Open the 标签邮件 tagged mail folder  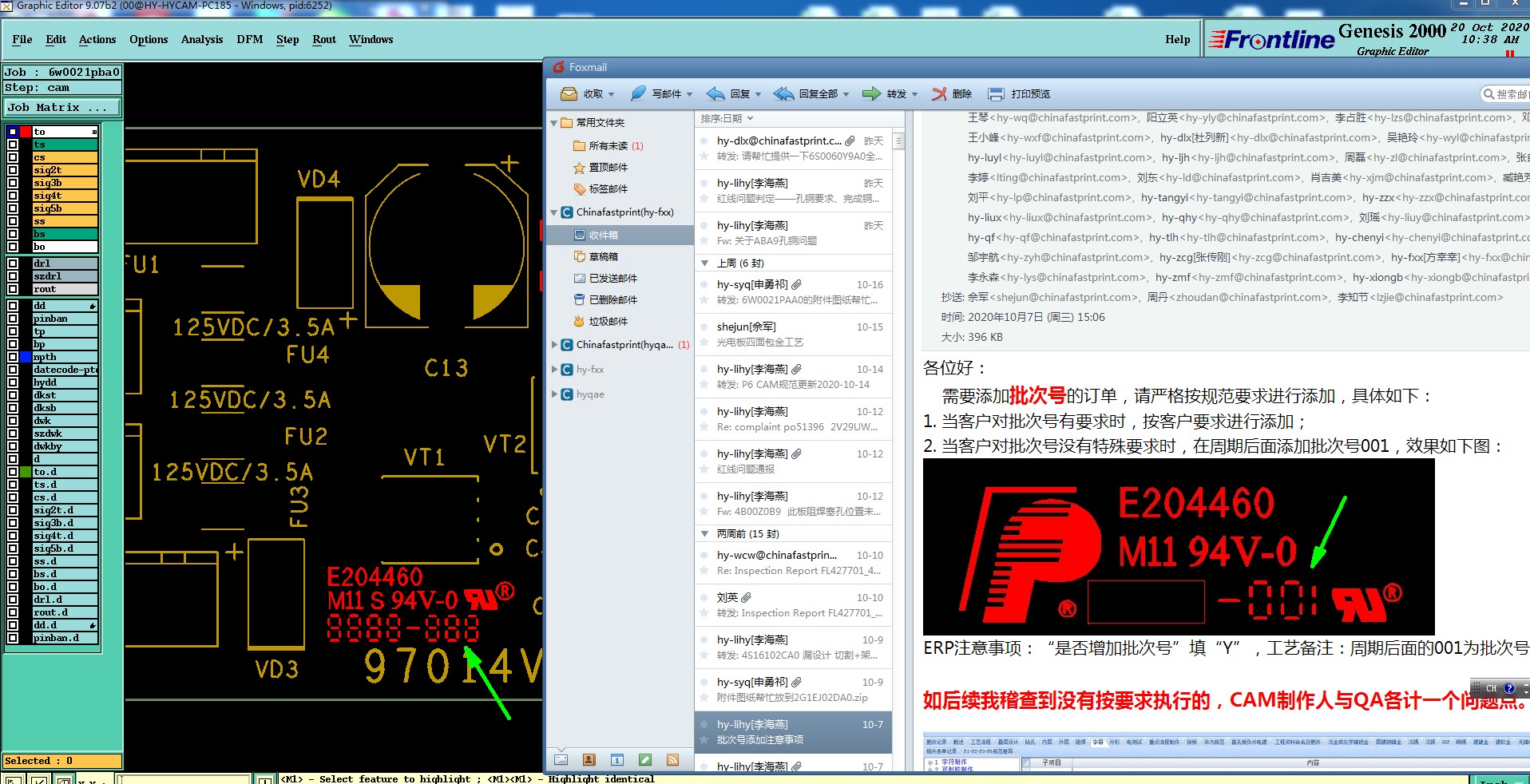601,188
